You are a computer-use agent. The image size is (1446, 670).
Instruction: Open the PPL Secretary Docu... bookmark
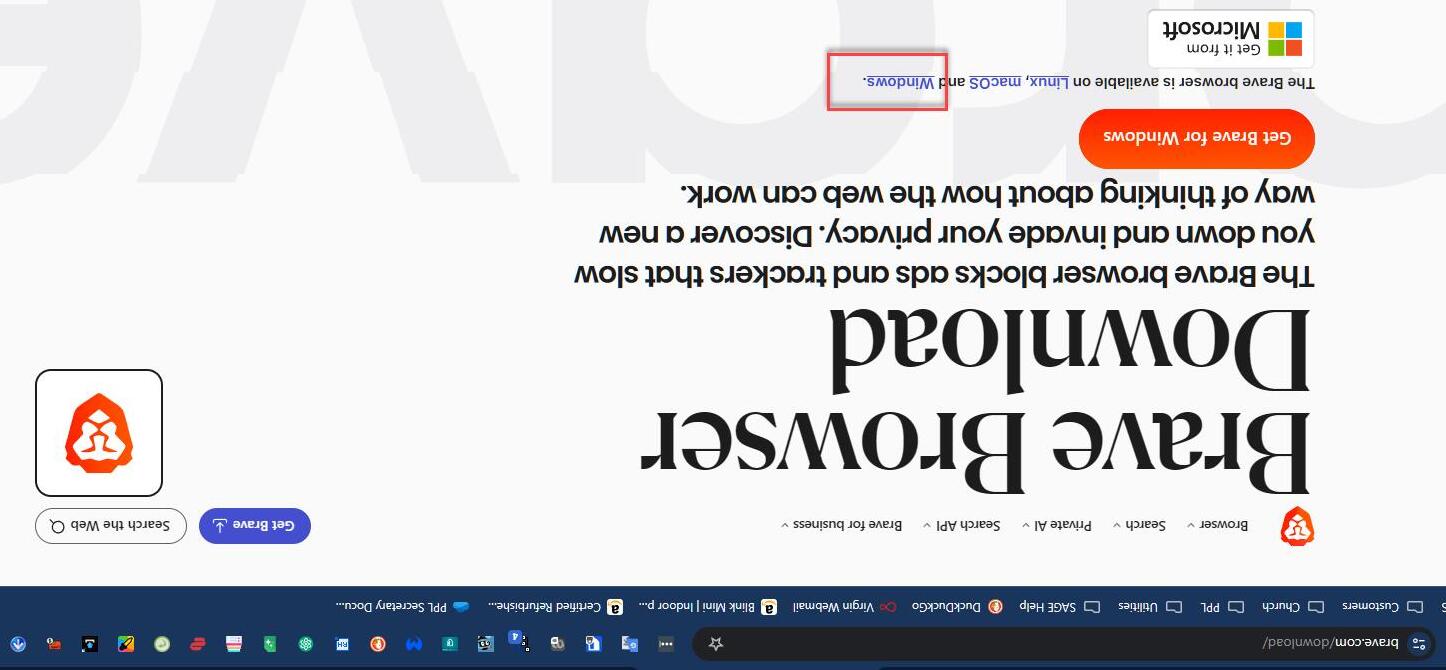[x=403, y=606]
